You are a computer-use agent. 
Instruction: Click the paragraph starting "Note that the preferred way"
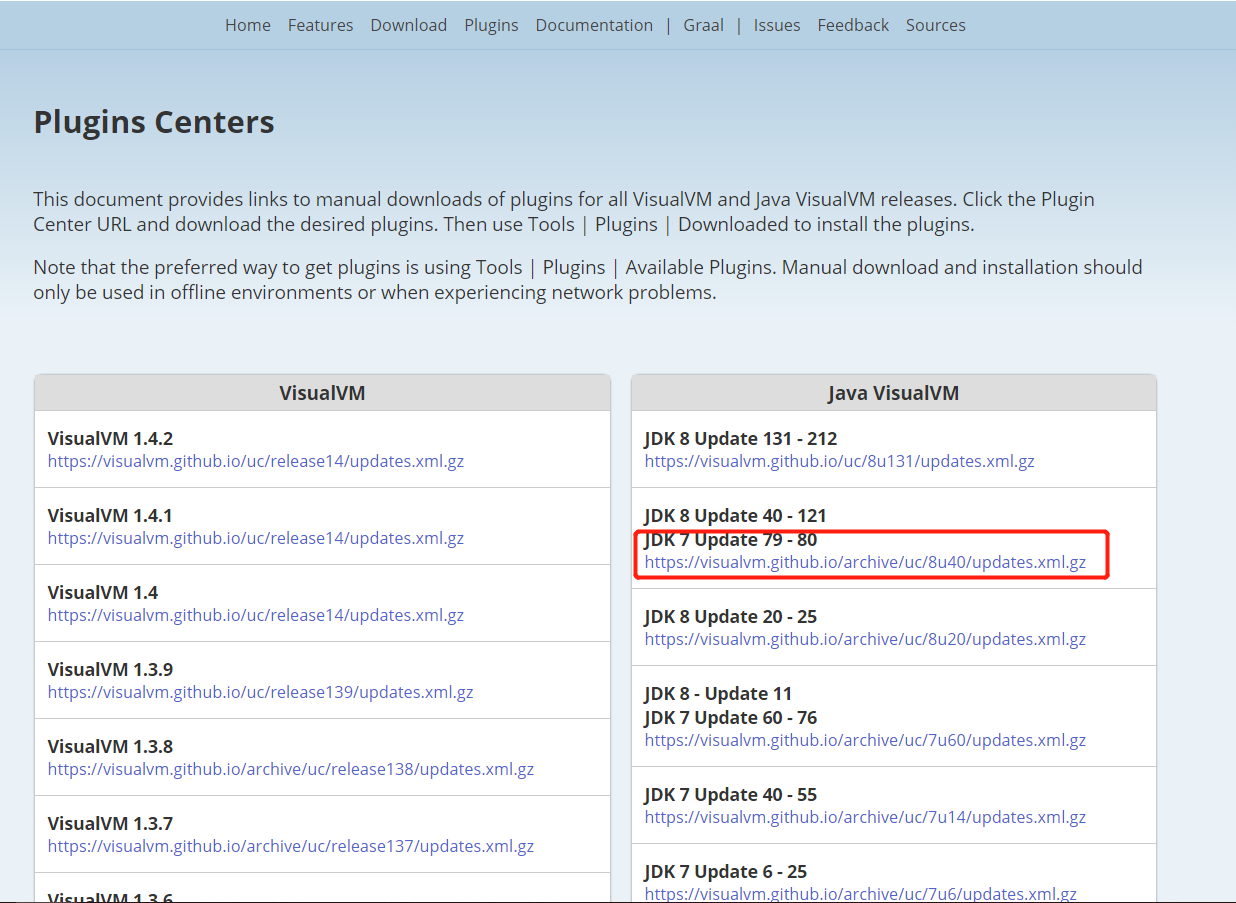588,280
